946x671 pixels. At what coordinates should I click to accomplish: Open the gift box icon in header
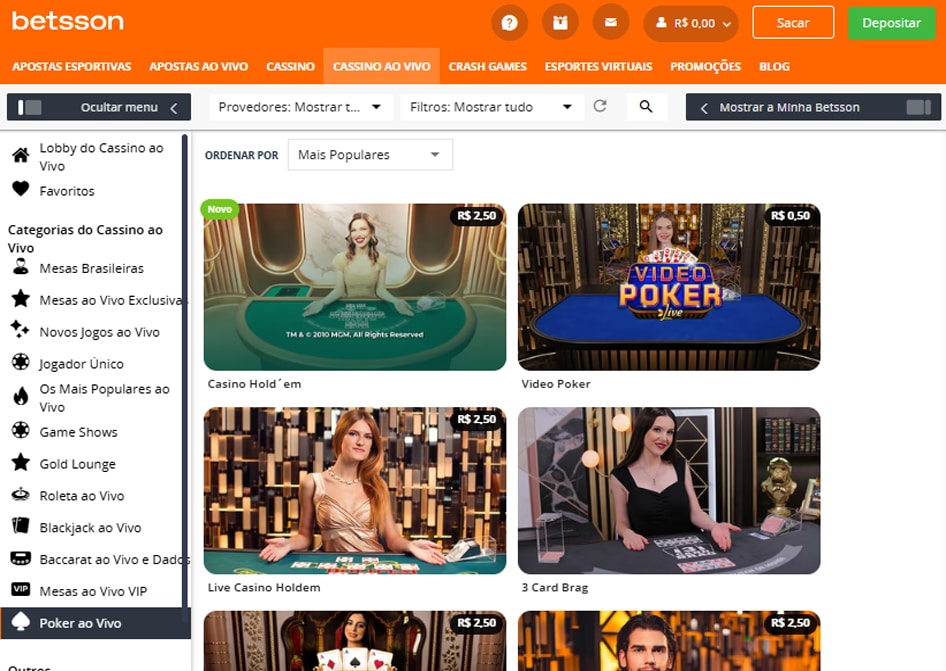coord(560,22)
